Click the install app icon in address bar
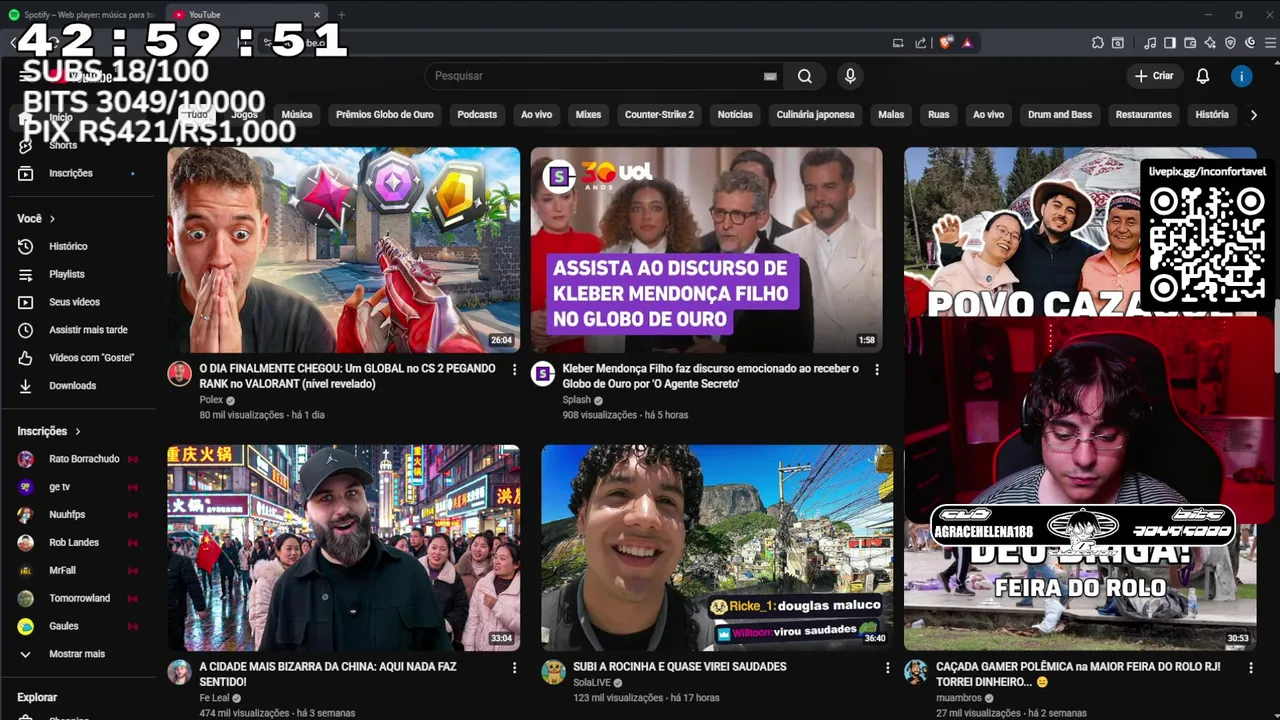 [898, 43]
